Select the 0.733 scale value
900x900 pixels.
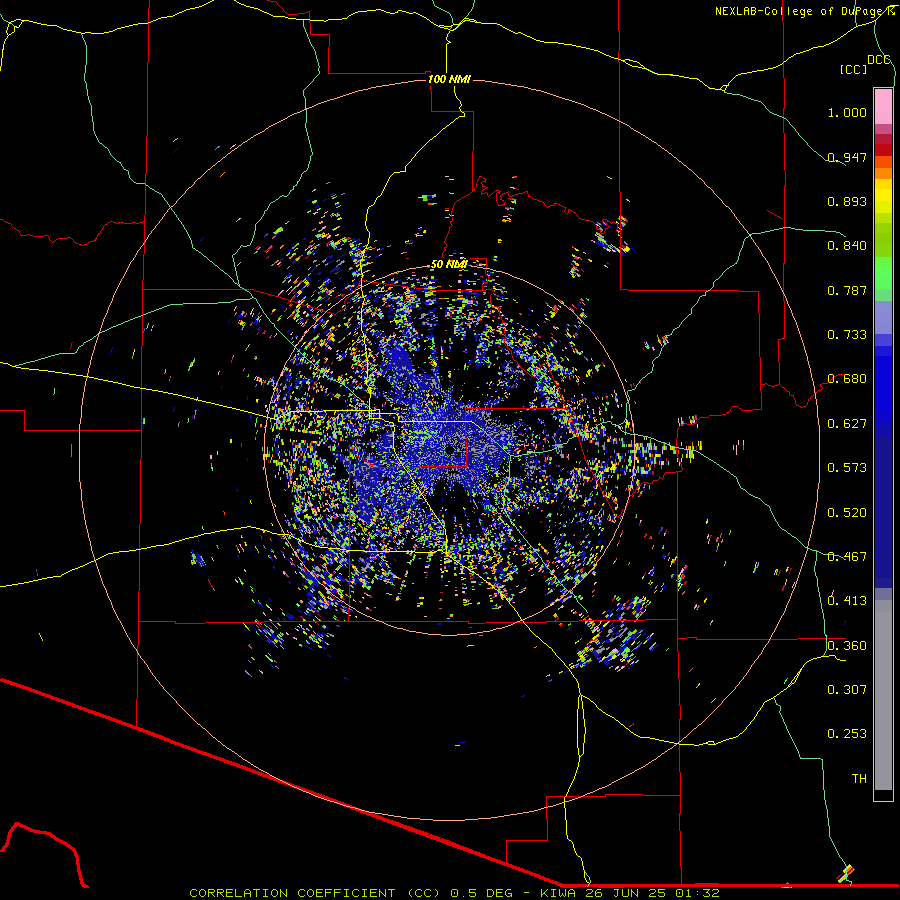coord(847,335)
